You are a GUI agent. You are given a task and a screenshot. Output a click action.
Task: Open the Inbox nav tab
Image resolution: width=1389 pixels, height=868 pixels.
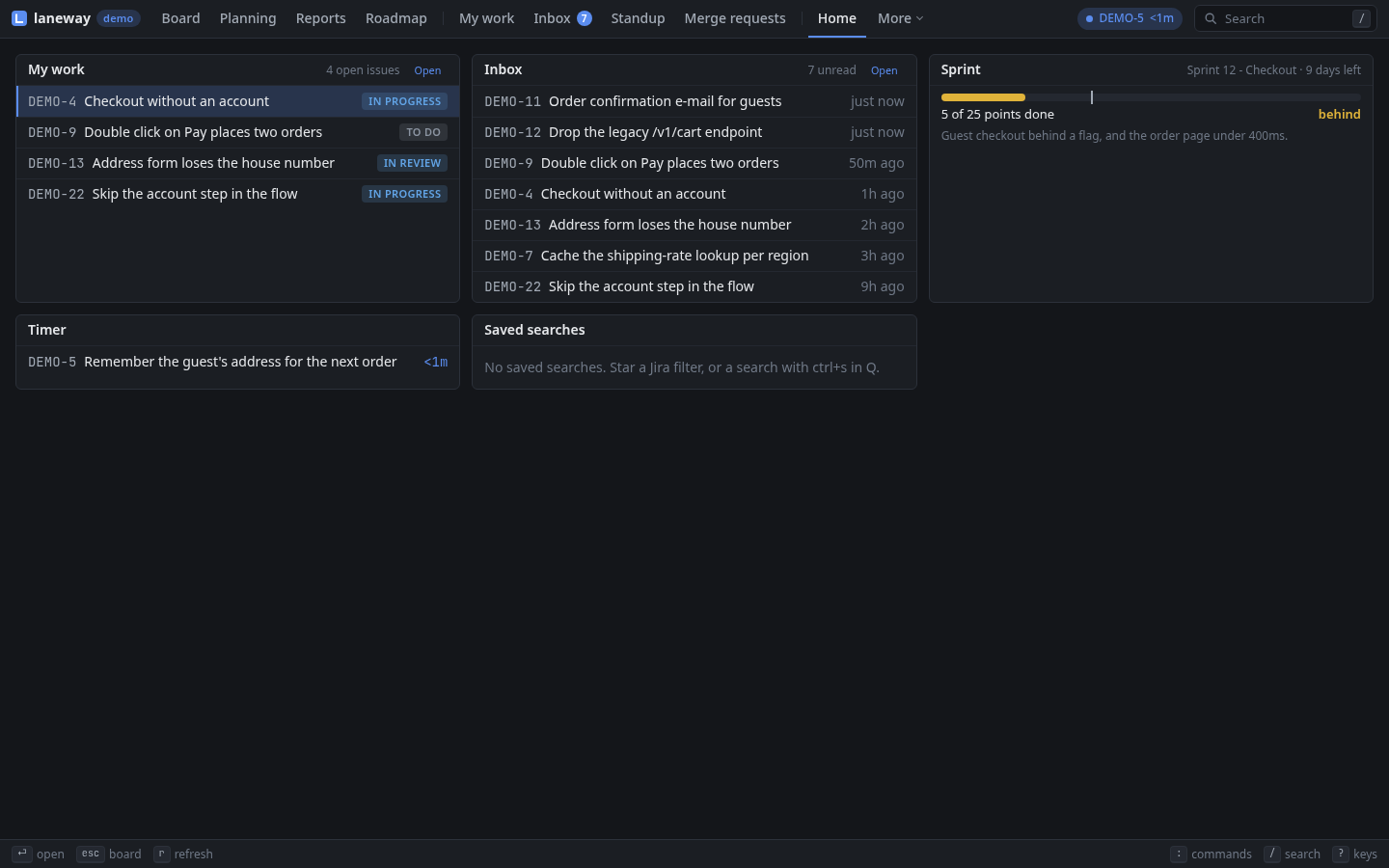tap(562, 18)
